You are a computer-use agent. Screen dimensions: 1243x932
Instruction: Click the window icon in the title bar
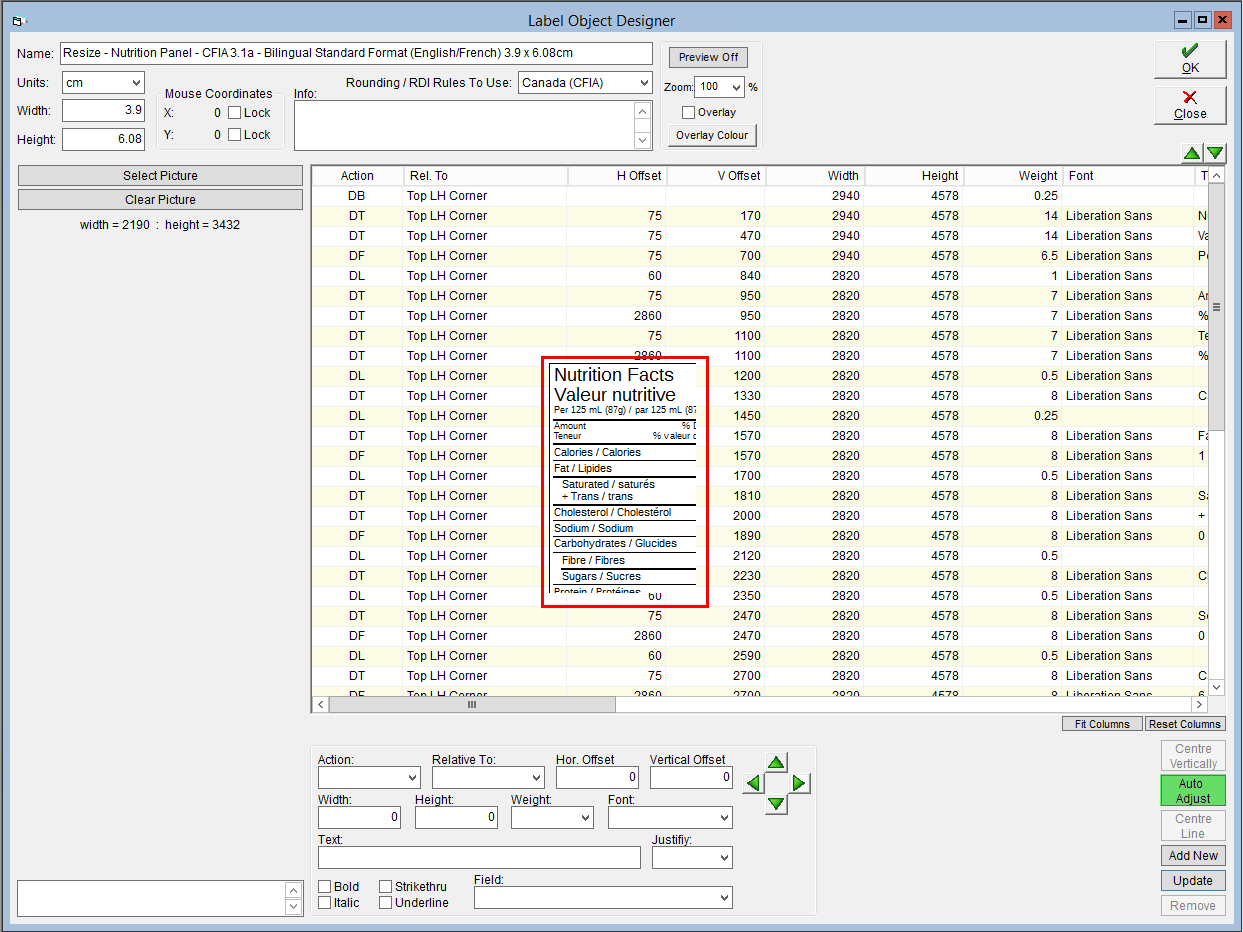(18, 20)
